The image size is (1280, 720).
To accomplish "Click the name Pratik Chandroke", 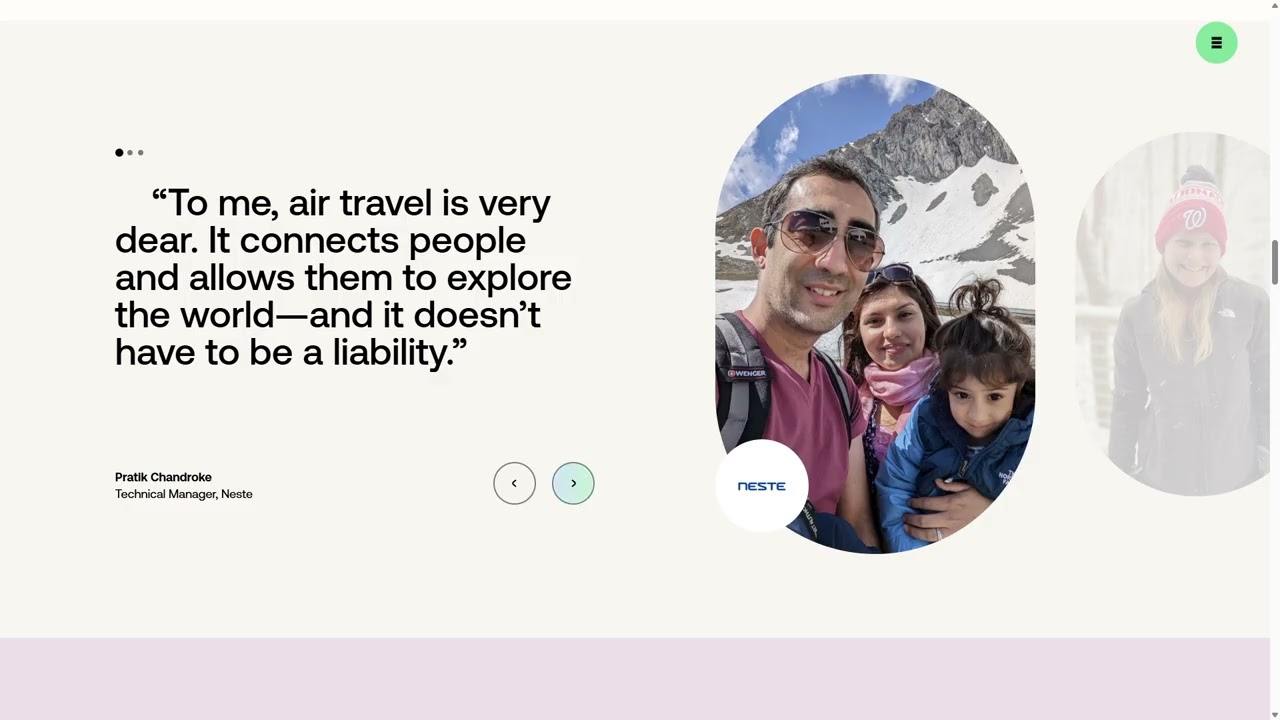I will click(163, 477).
